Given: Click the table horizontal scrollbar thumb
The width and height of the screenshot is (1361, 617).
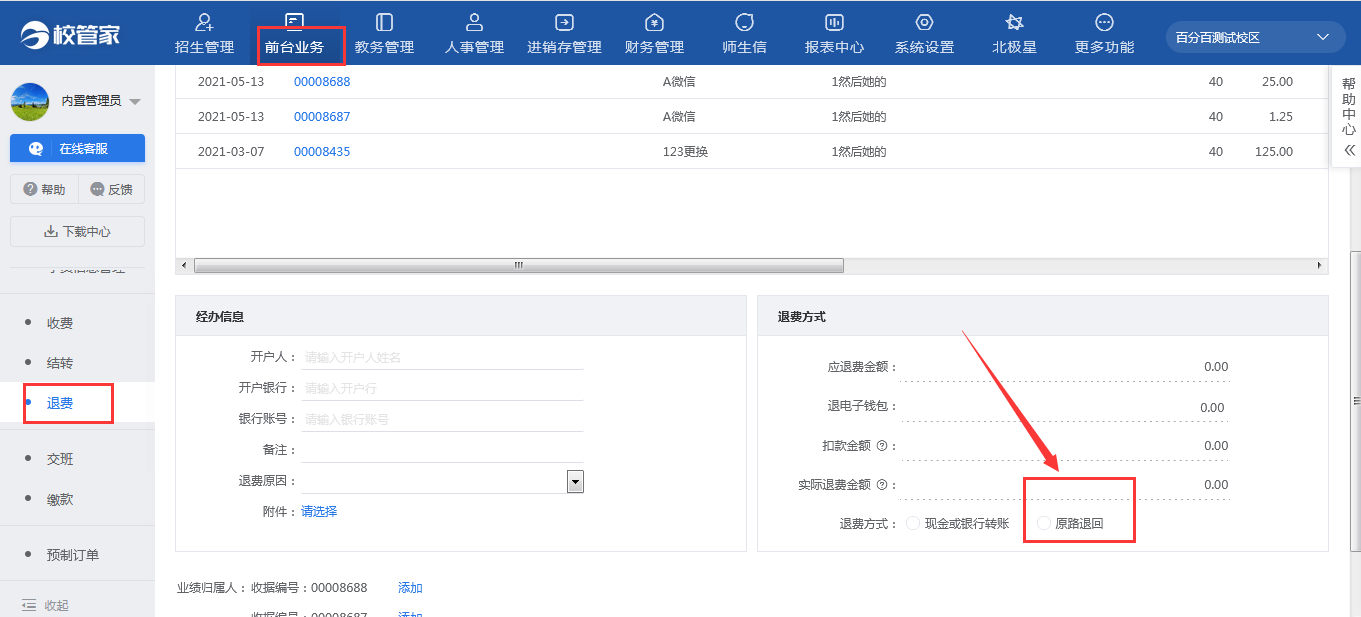Looking at the screenshot, I should click(518, 265).
